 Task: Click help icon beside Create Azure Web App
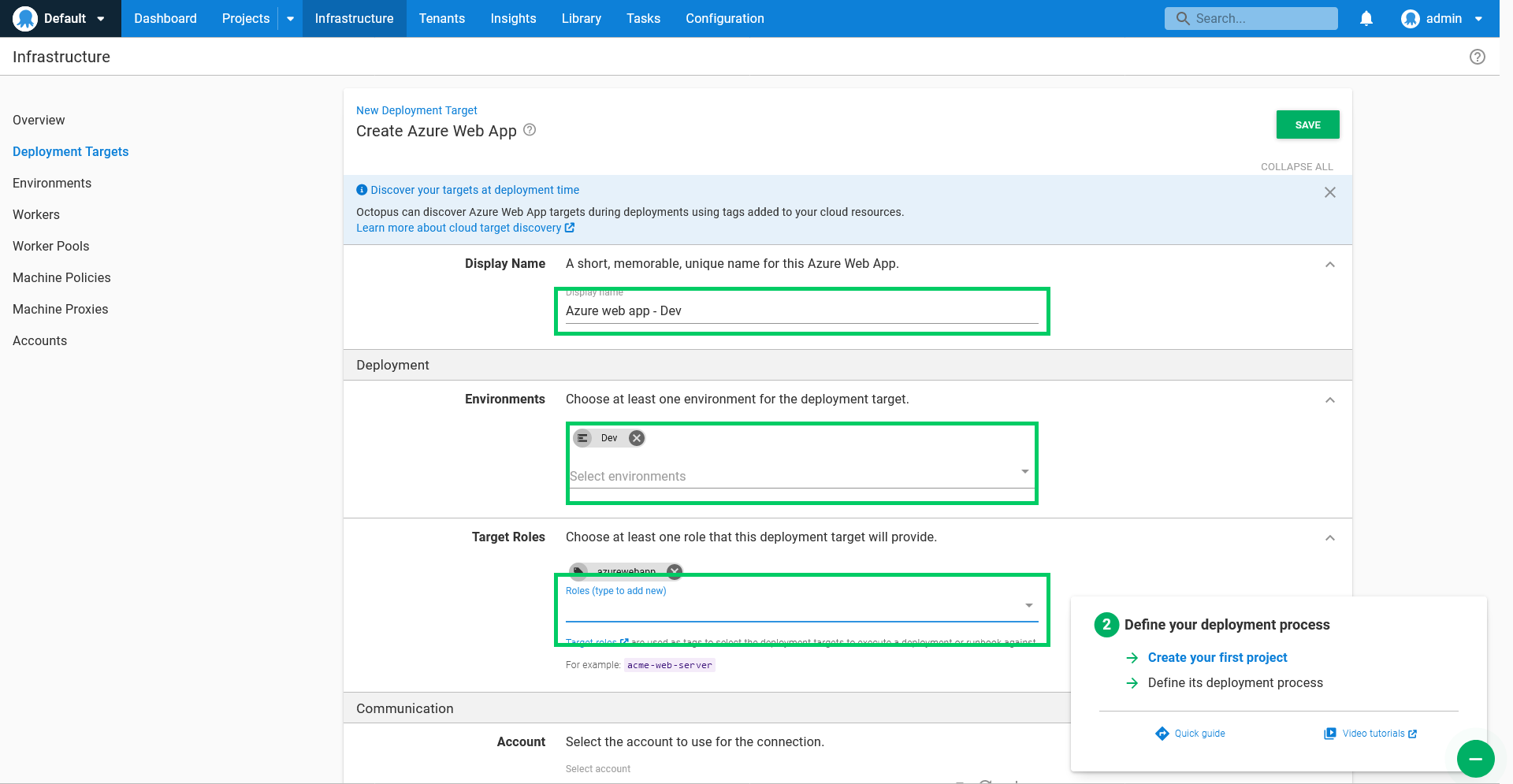530,130
